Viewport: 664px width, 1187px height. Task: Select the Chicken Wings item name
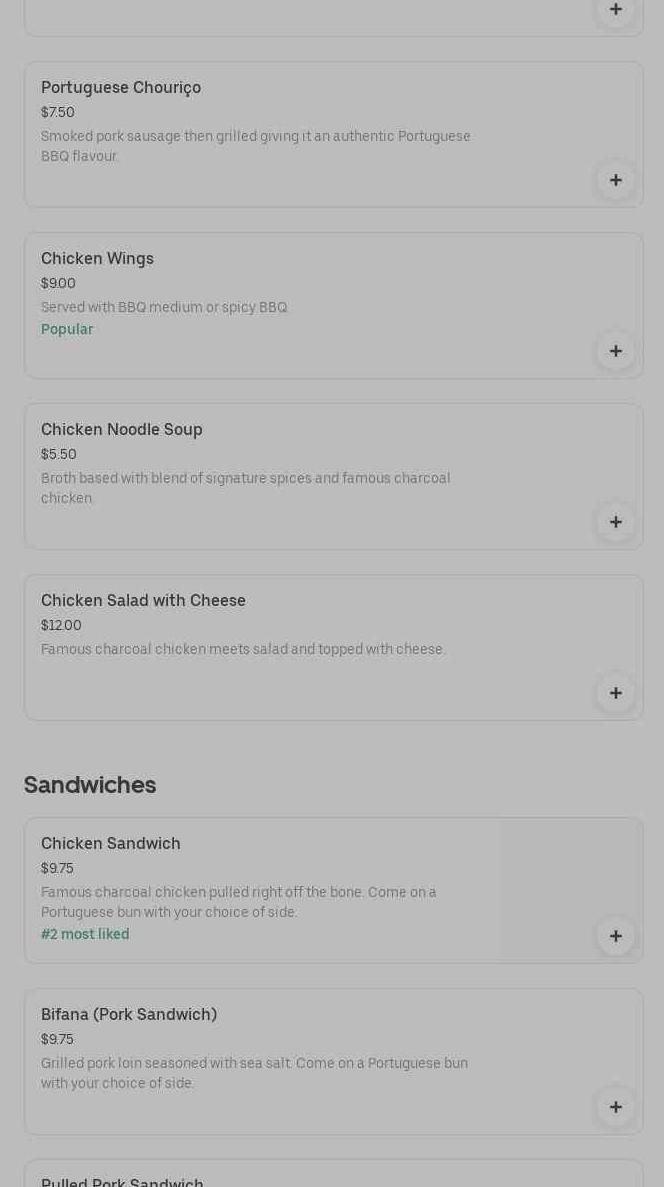coord(97,258)
